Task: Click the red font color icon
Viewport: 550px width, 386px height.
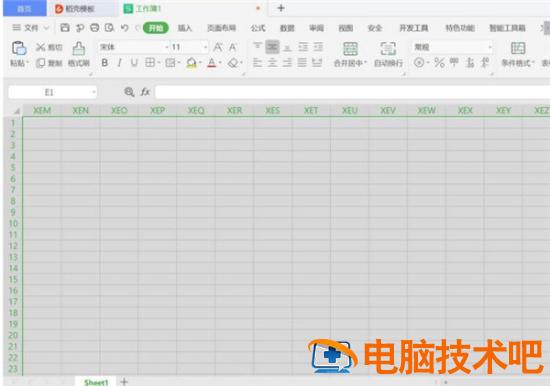Action: pyautogui.click(x=212, y=63)
